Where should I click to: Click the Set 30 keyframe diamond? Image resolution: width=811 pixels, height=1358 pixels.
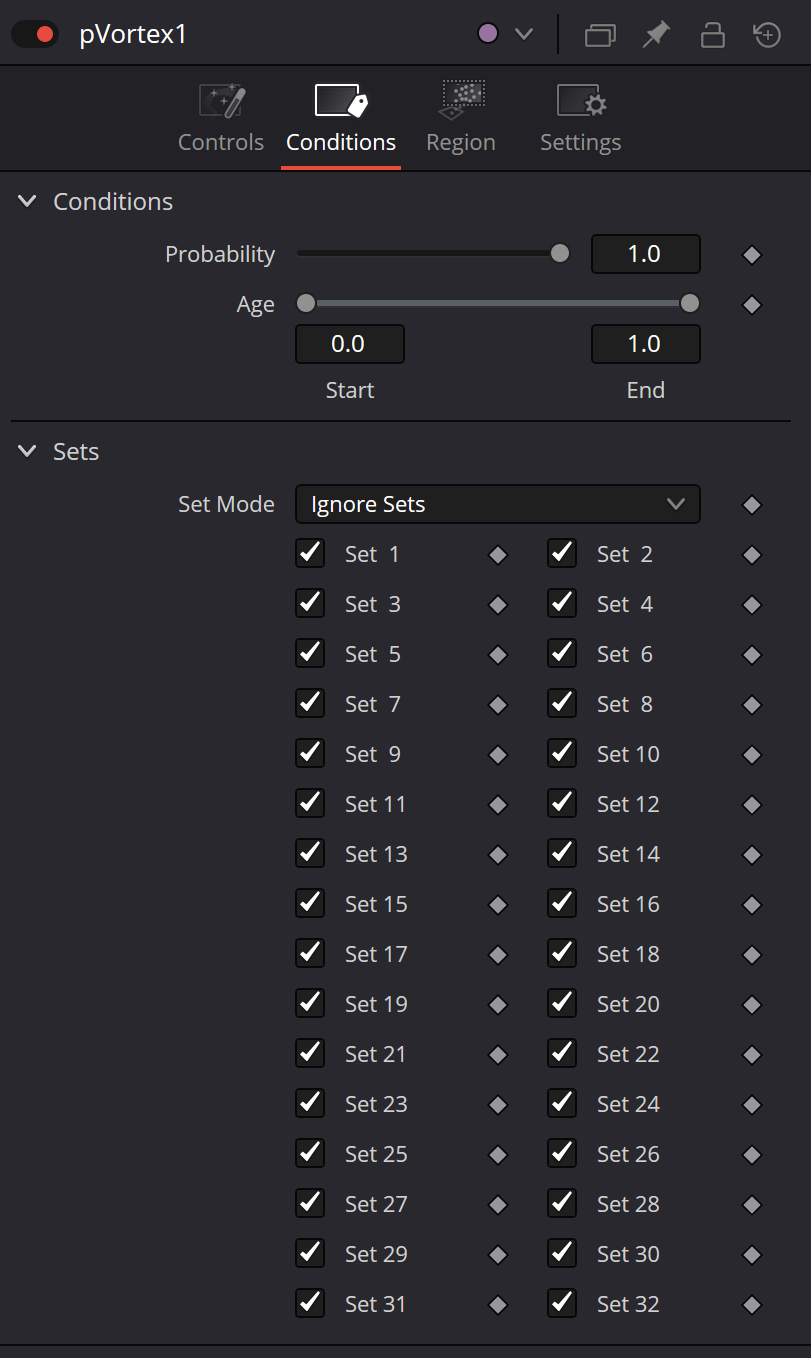point(752,1255)
